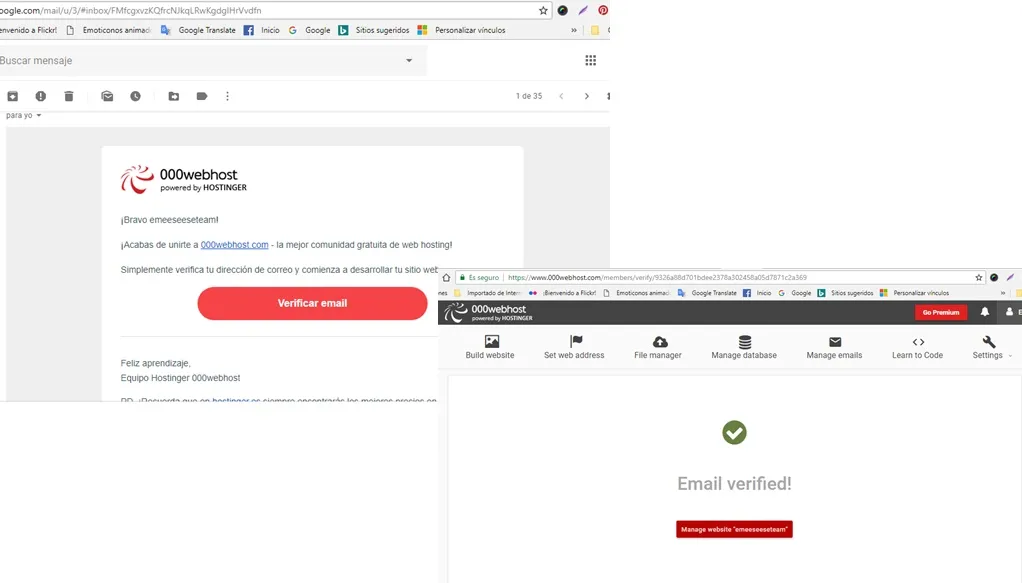Open Facebook Inicio bookmark in Gmail window
Screen dimensions: 1022x583
click(x=261, y=30)
